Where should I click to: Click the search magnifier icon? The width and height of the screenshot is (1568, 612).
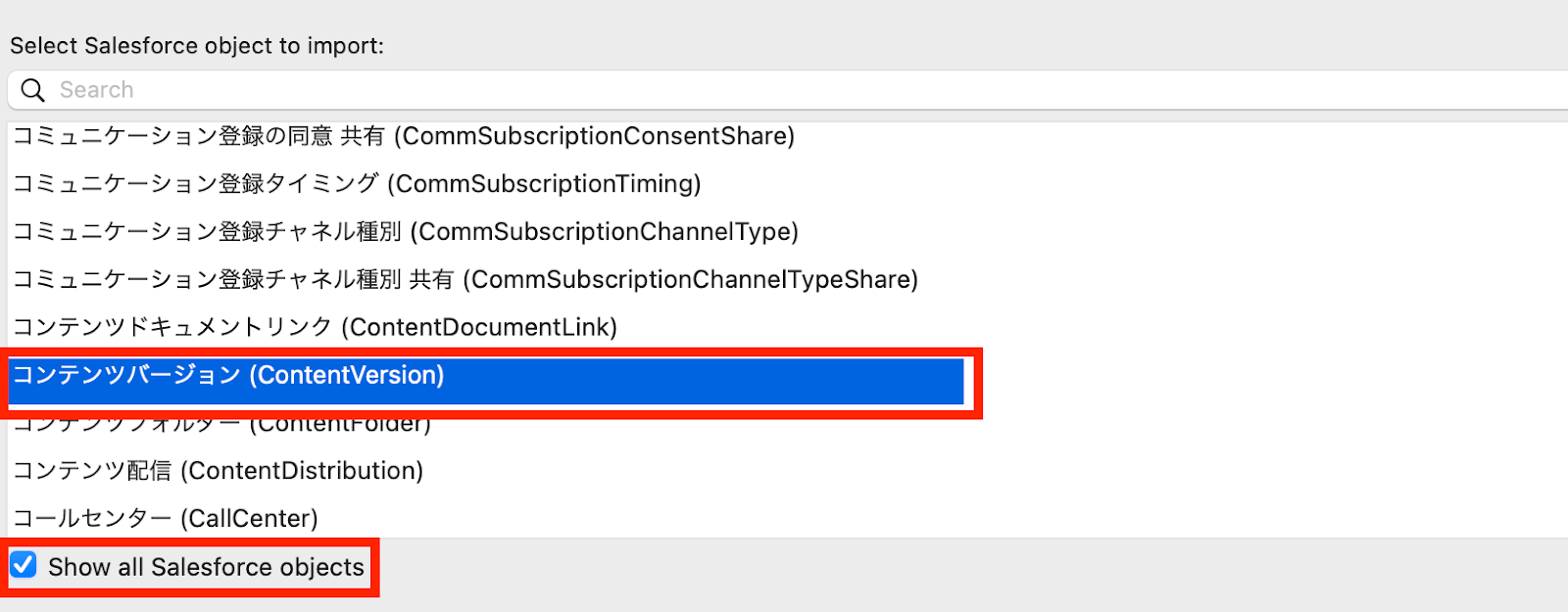(x=31, y=89)
